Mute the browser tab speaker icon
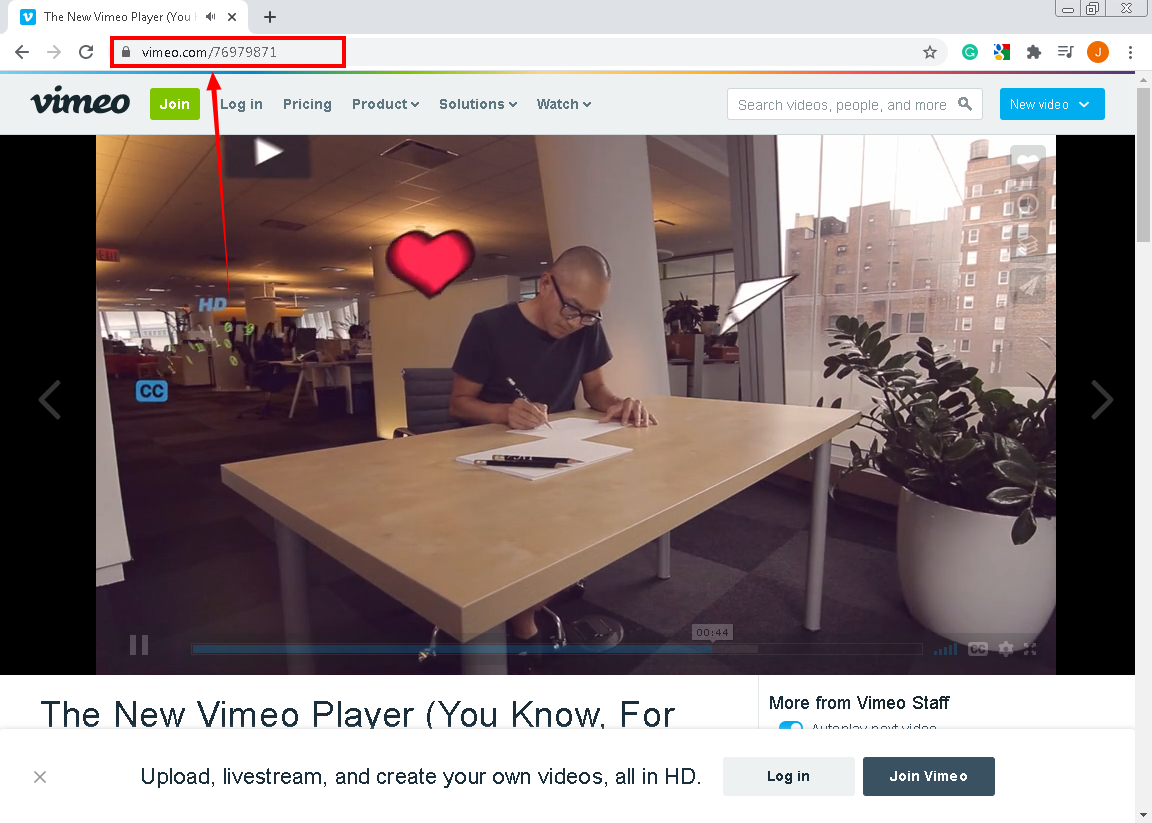The height and width of the screenshot is (823, 1152). point(209,17)
